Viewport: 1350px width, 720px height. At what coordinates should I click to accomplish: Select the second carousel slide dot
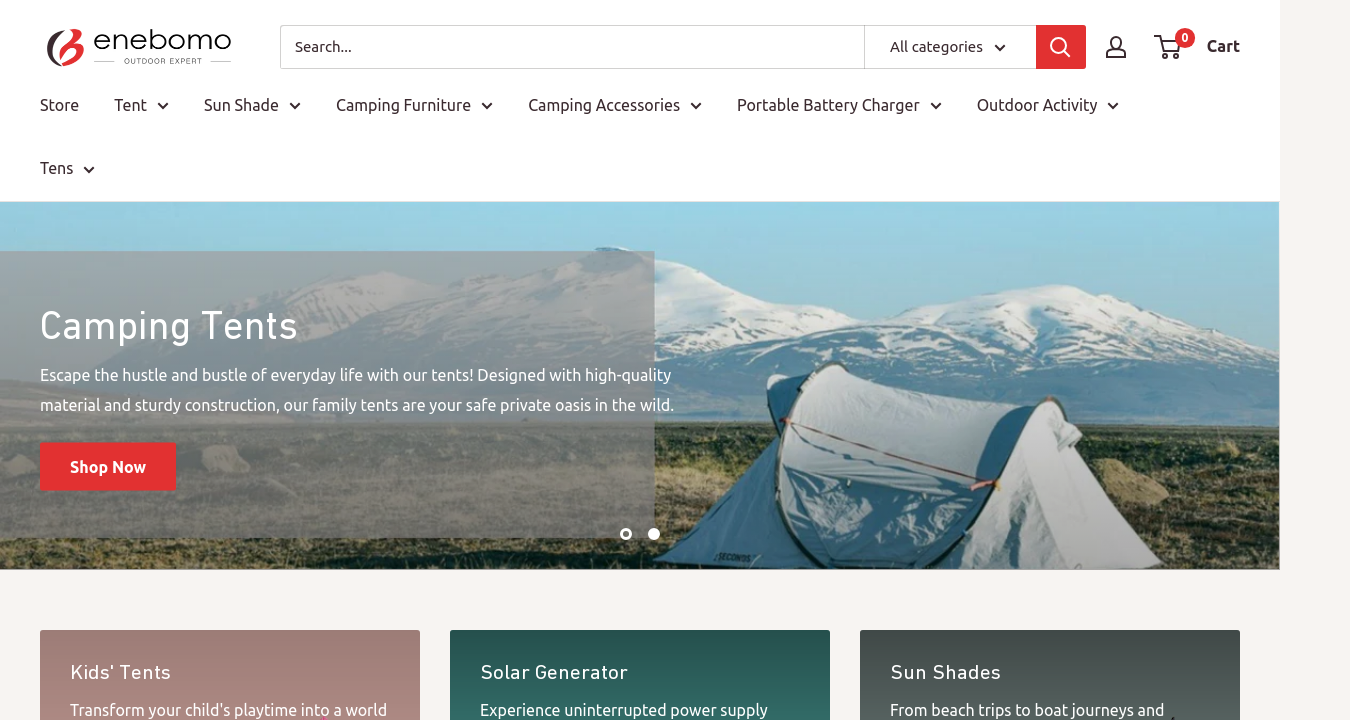[x=654, y=534]
